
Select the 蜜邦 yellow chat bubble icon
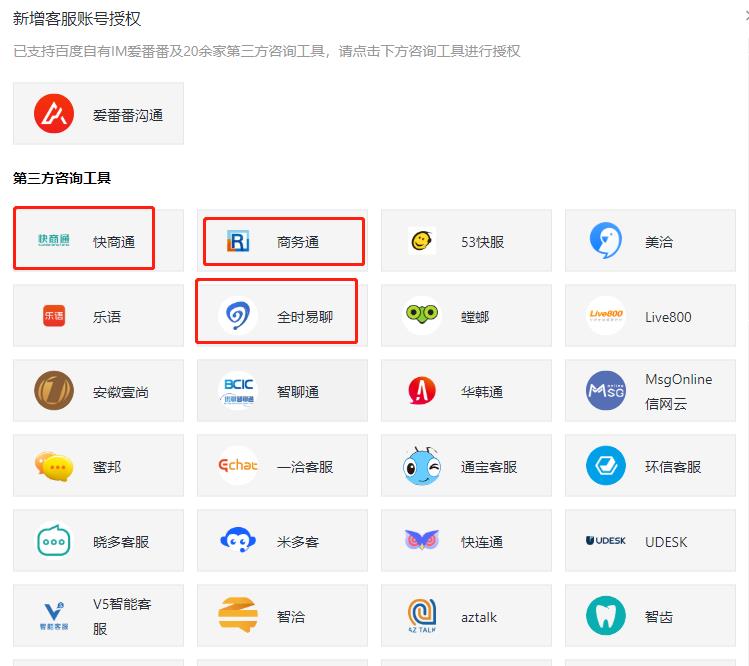pos(54,465)
